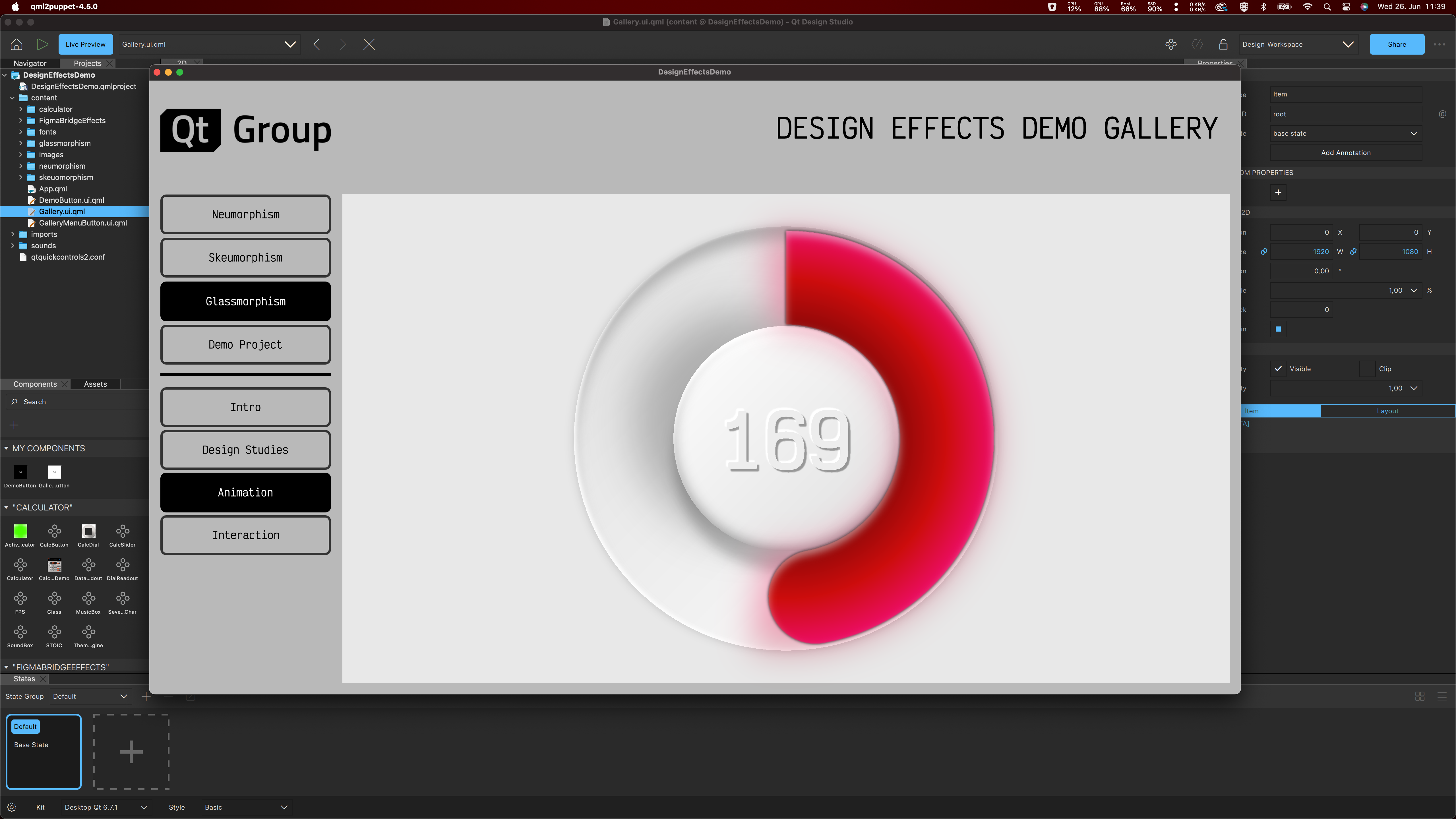
Task: Select the CalcDial component icon
Action: [88, 532]
